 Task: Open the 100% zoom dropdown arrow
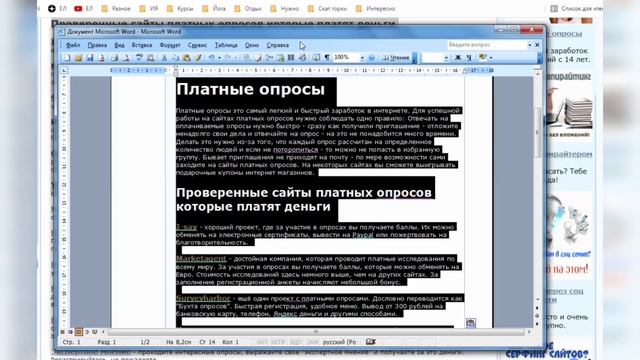[362, 58]
